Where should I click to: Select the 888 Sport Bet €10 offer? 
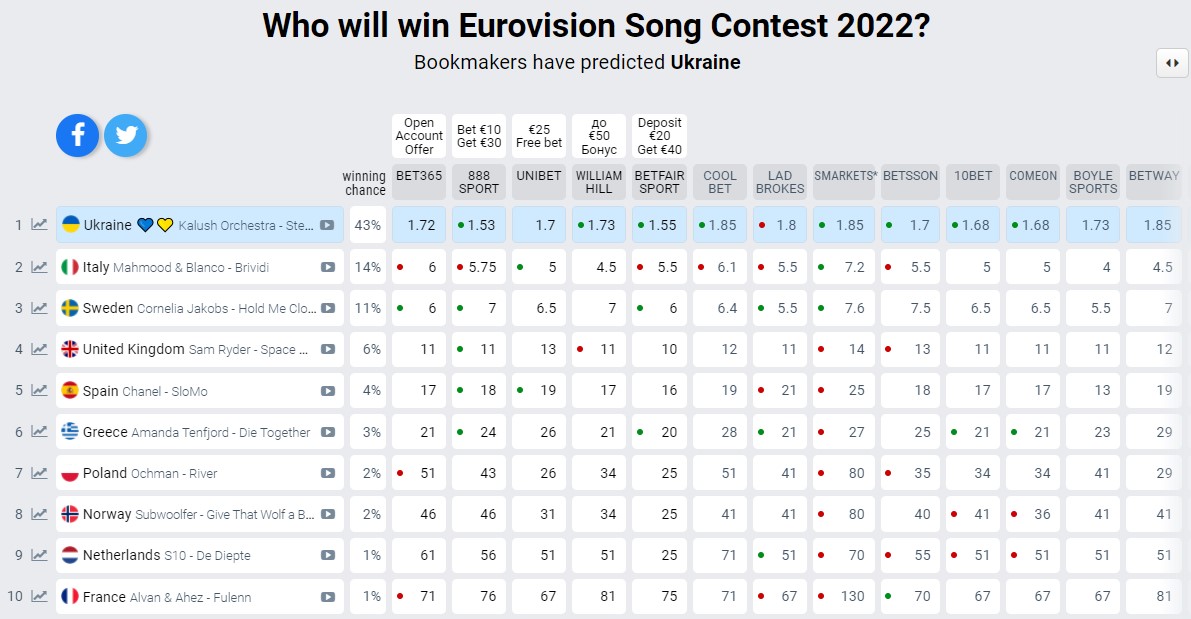point(479,136)
